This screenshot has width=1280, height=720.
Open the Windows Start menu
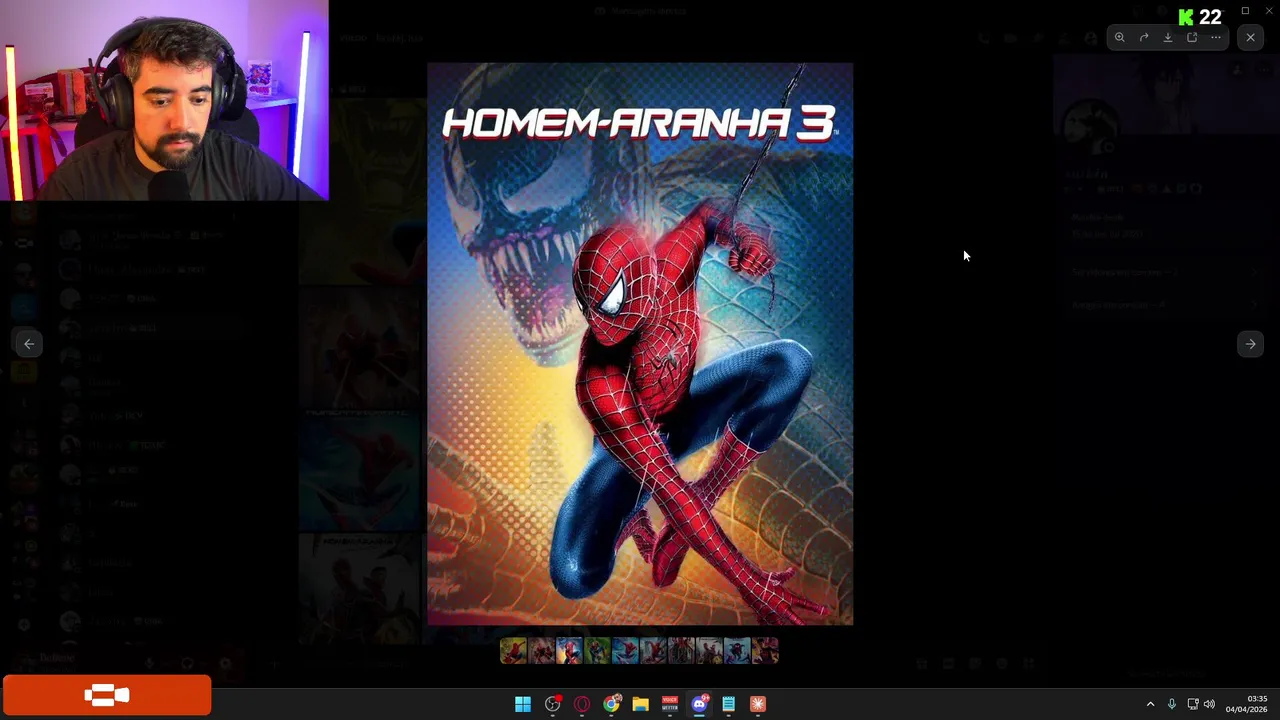coord(523,704)
